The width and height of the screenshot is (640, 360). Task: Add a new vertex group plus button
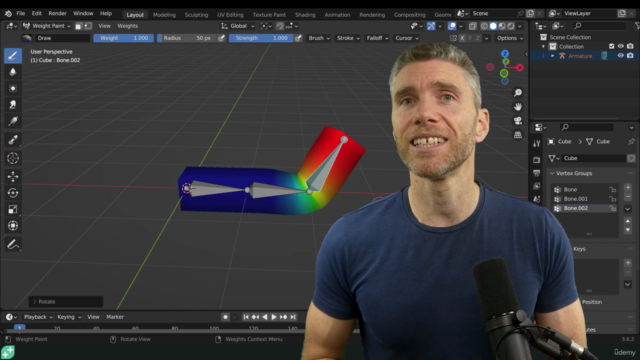[628, 188]
